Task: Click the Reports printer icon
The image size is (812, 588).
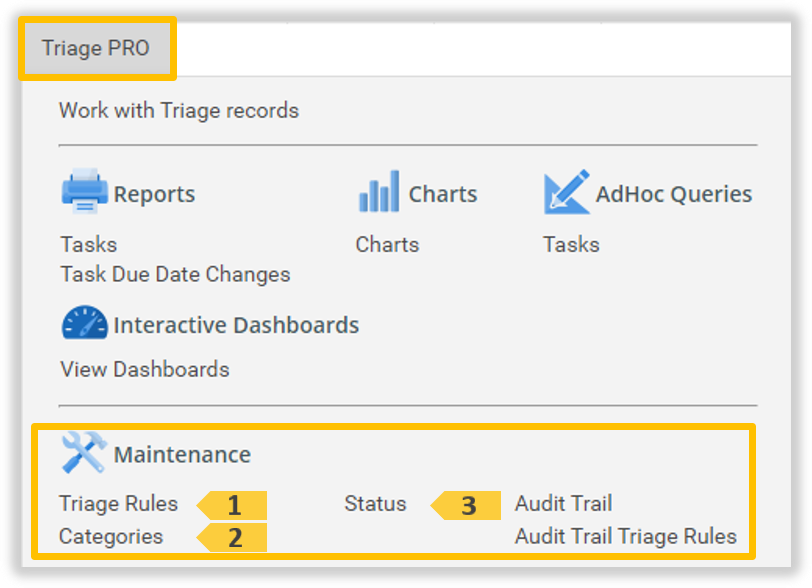Action: coord(84,191)
